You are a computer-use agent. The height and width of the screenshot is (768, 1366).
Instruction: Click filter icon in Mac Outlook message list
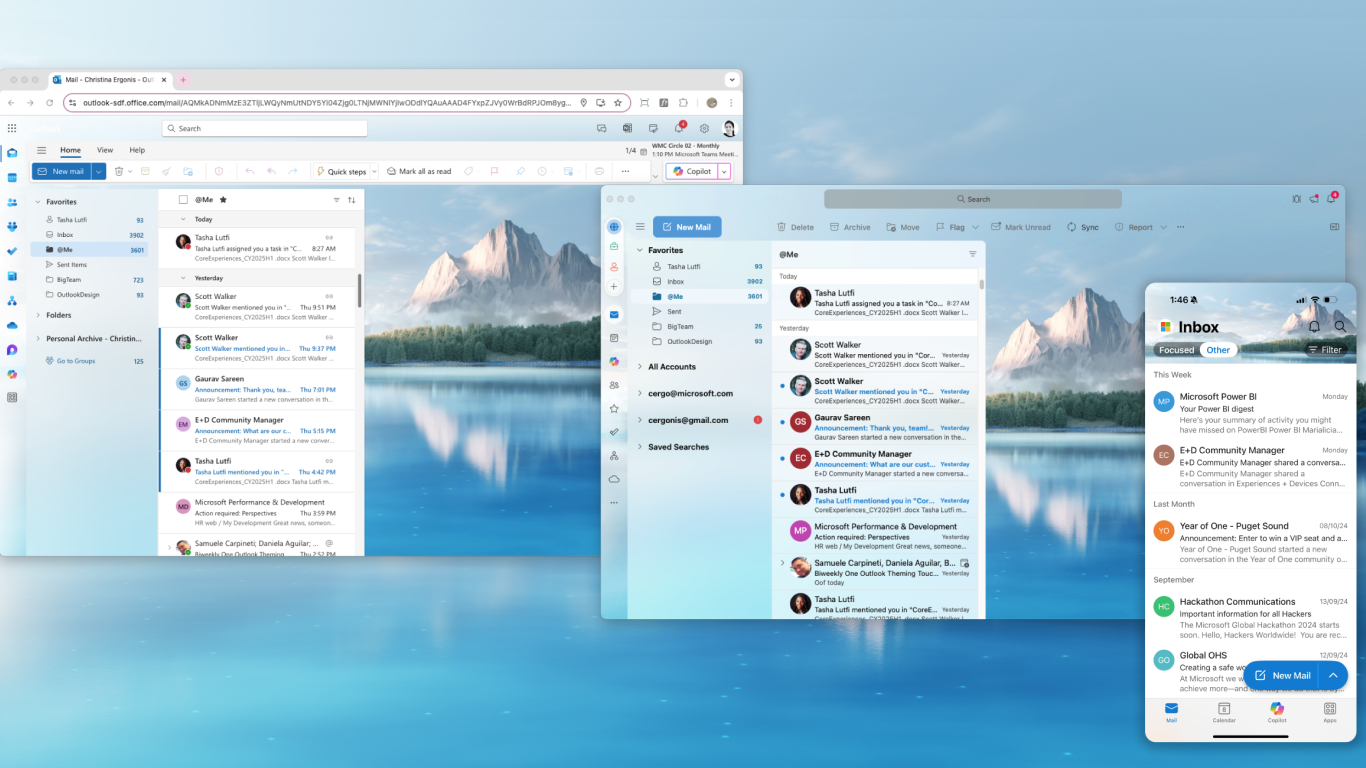coord(972,254)
